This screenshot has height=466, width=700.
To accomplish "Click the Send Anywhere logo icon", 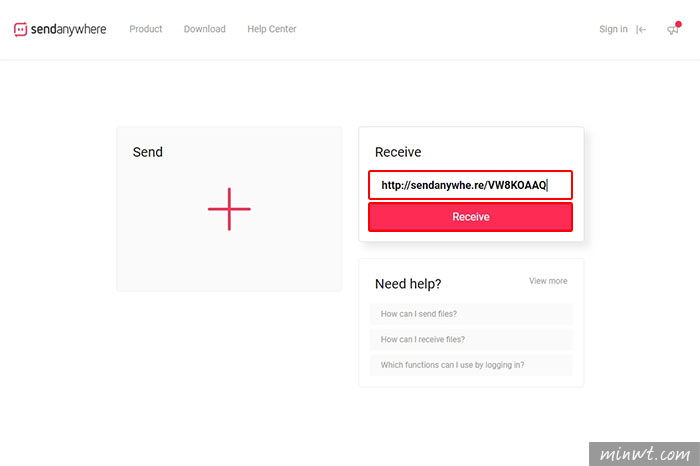I will point(21,29).
